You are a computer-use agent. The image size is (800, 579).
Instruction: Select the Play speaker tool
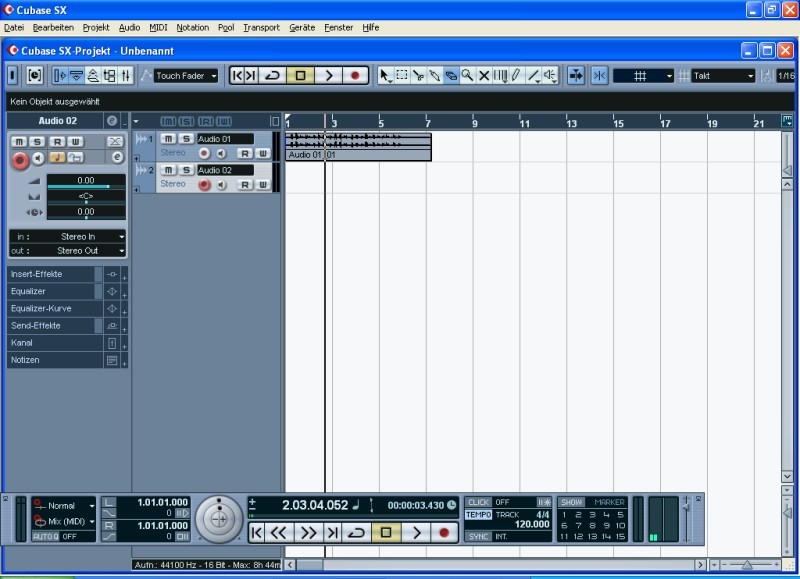click(x=550, y=76)
